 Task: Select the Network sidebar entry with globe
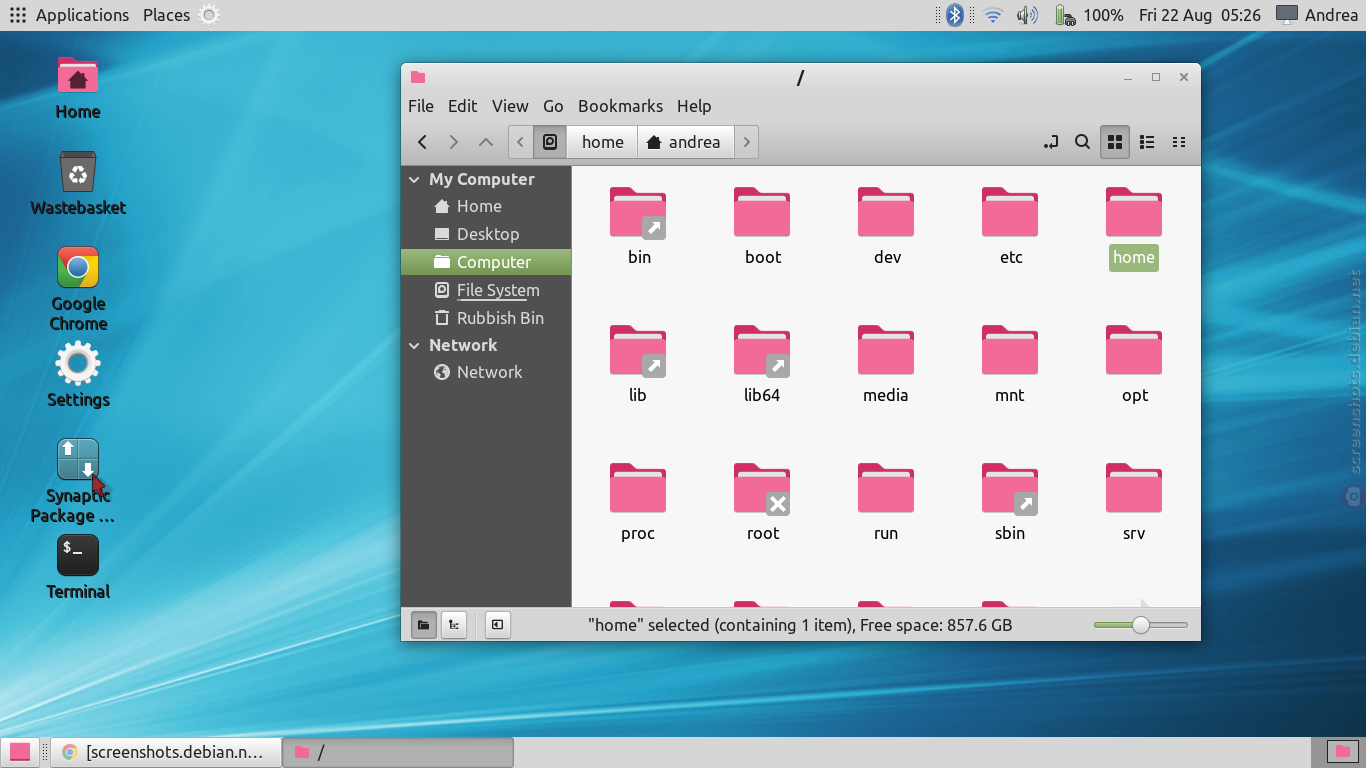486,372
